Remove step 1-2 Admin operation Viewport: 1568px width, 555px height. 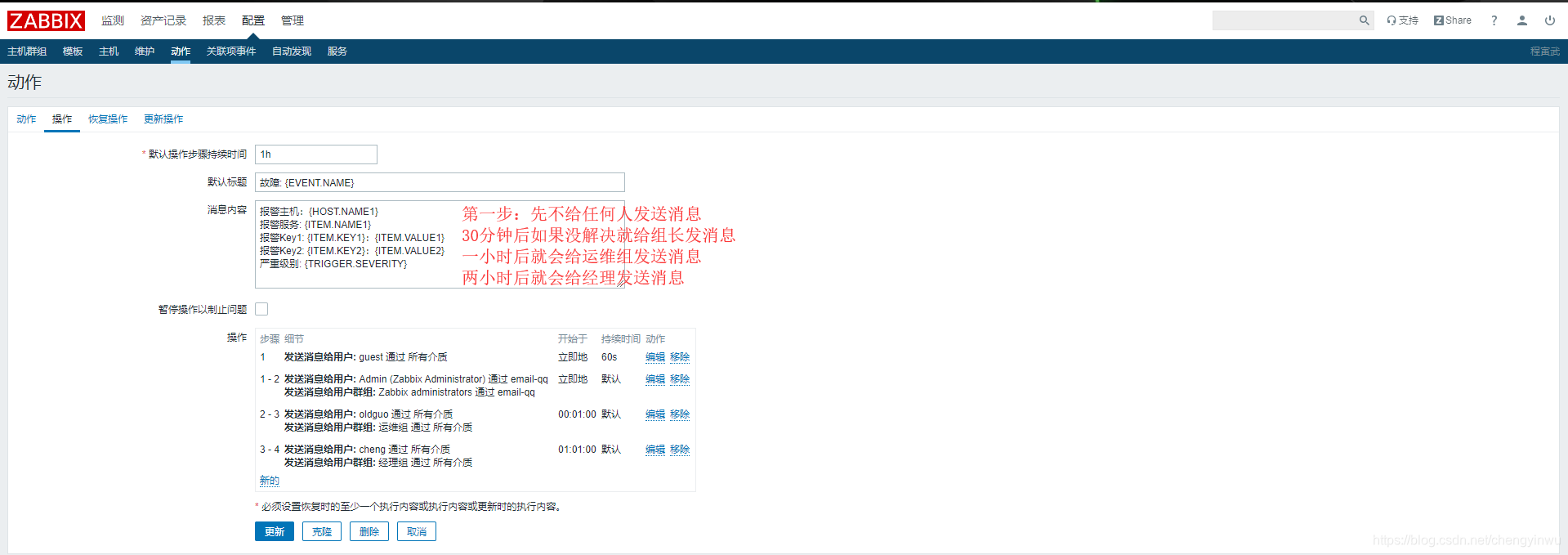680,379
